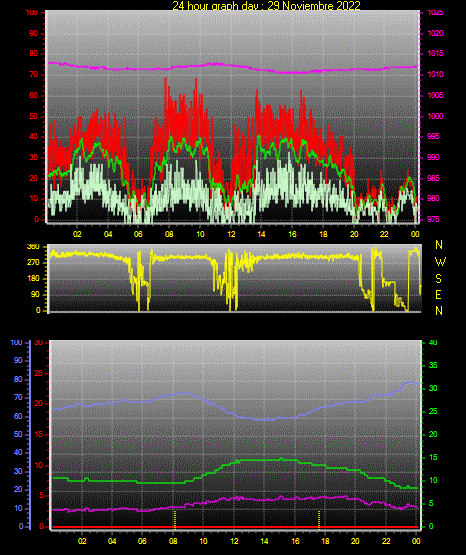Image resolution: width=466 pixels, height=555 pixels.
Task: Click the N compass label at top
Action: coord(439,245)
